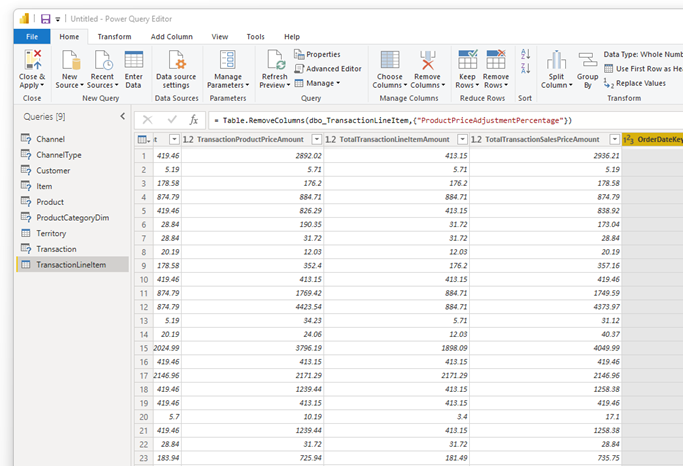
Task: Select the OrderDateKey column header
Action: tap(653, 139)
